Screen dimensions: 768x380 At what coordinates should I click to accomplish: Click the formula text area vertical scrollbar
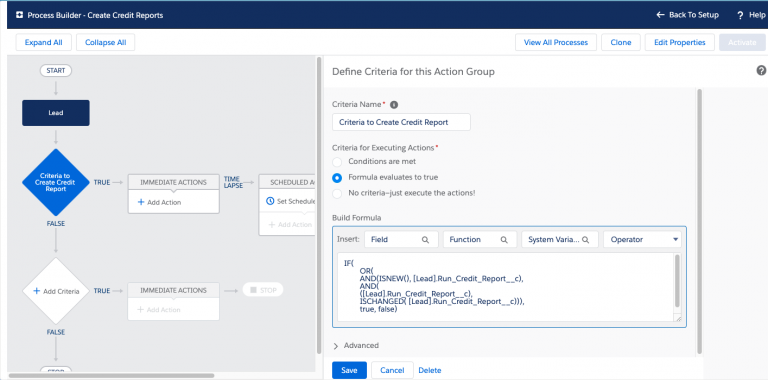[677, 281]
